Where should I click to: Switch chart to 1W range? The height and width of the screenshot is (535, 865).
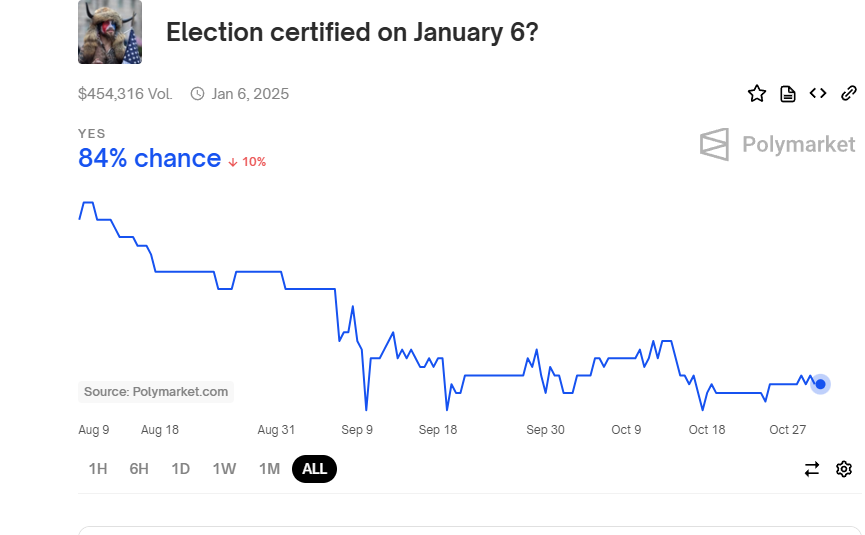click(224, 469)
